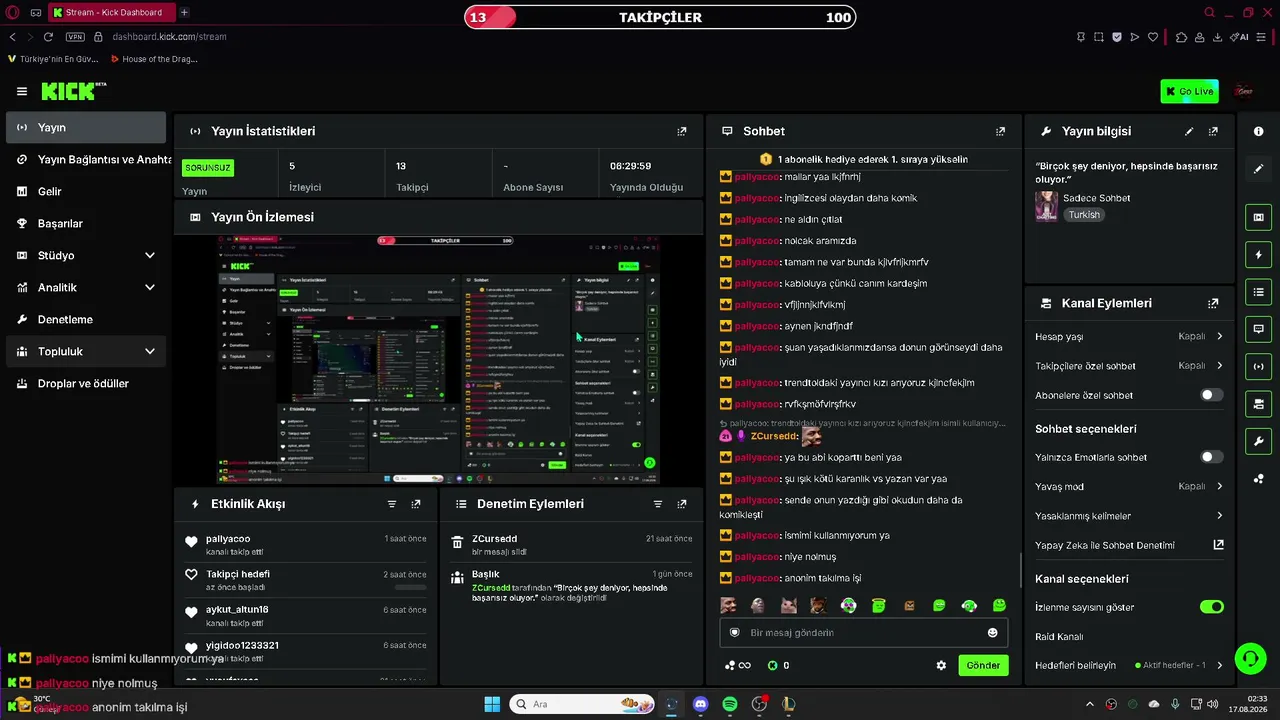Edit stream info with pencil in Yayın bilgisi

(1189, 131)
